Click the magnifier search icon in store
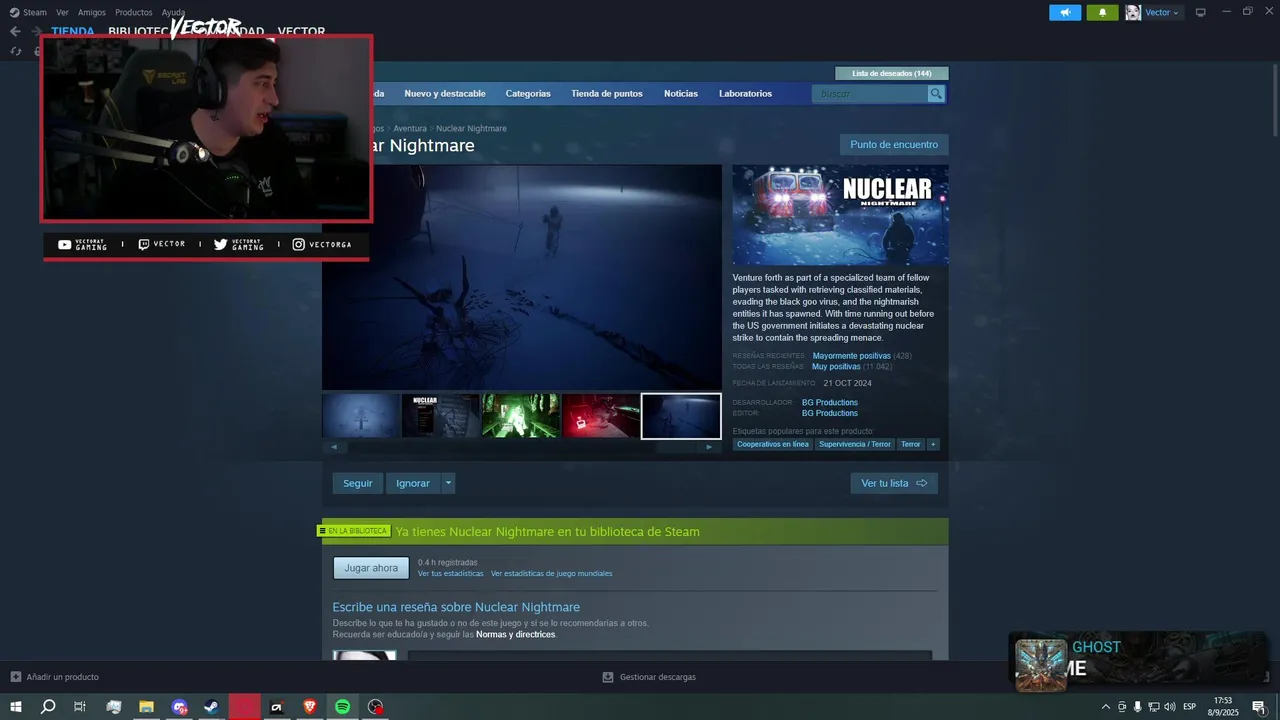This screenshot has height=720, width=1280. pos(936,93)
